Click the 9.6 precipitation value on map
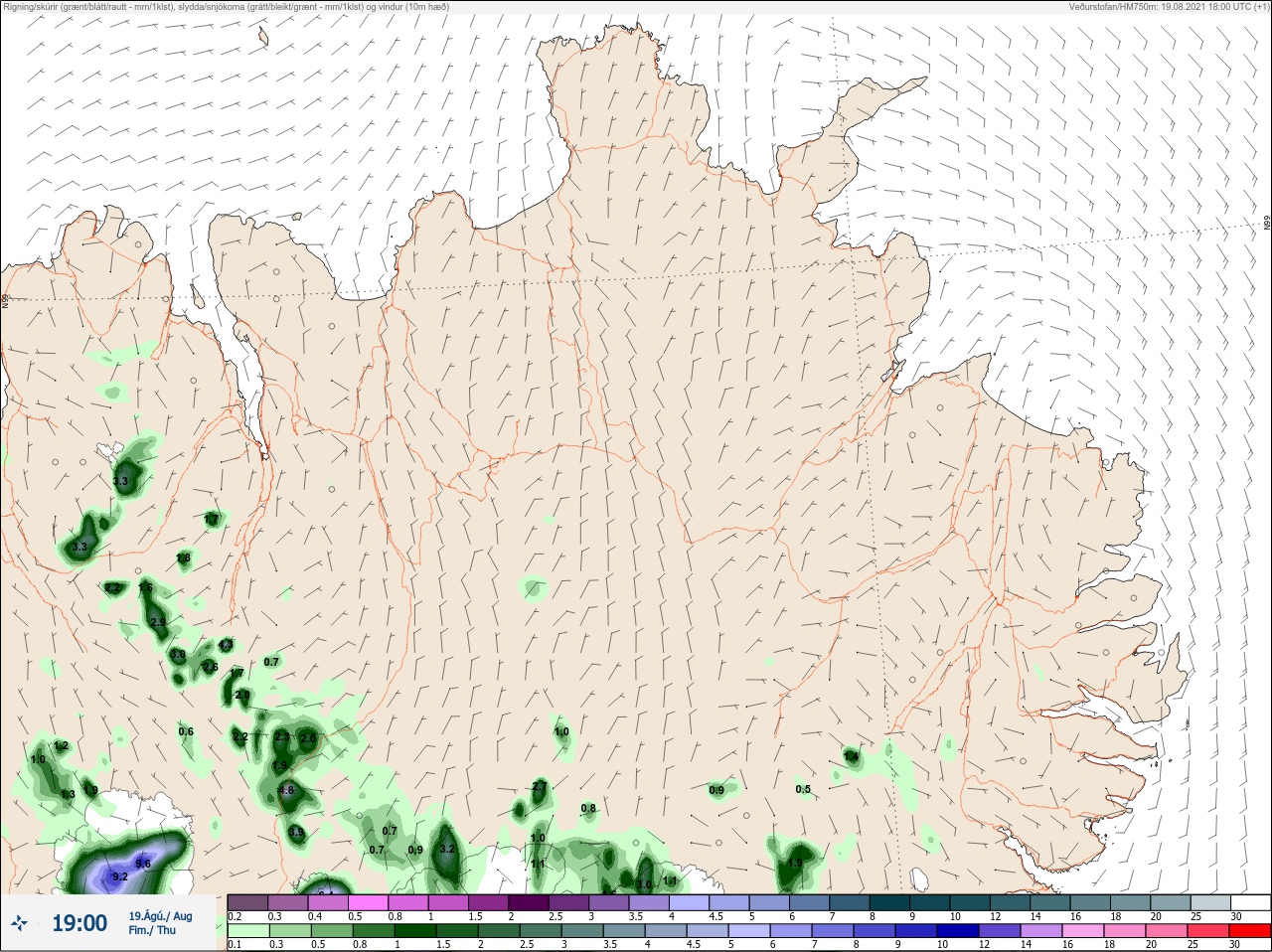 pyautogui.click(x=143, y=864)
